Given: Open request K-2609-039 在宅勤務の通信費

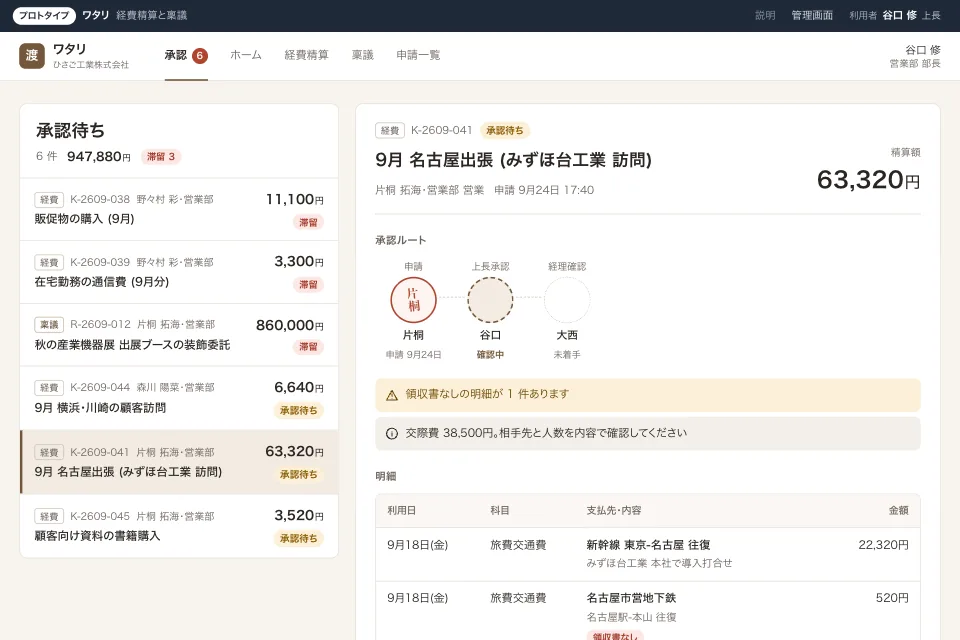Looking at the screenshot, I should click(179, 272).
